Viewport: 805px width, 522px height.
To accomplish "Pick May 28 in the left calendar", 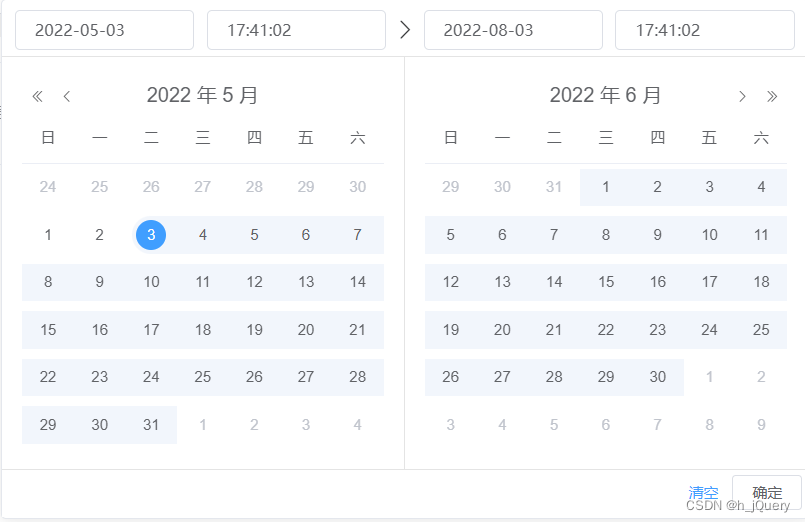I will [x=358, y=377].
